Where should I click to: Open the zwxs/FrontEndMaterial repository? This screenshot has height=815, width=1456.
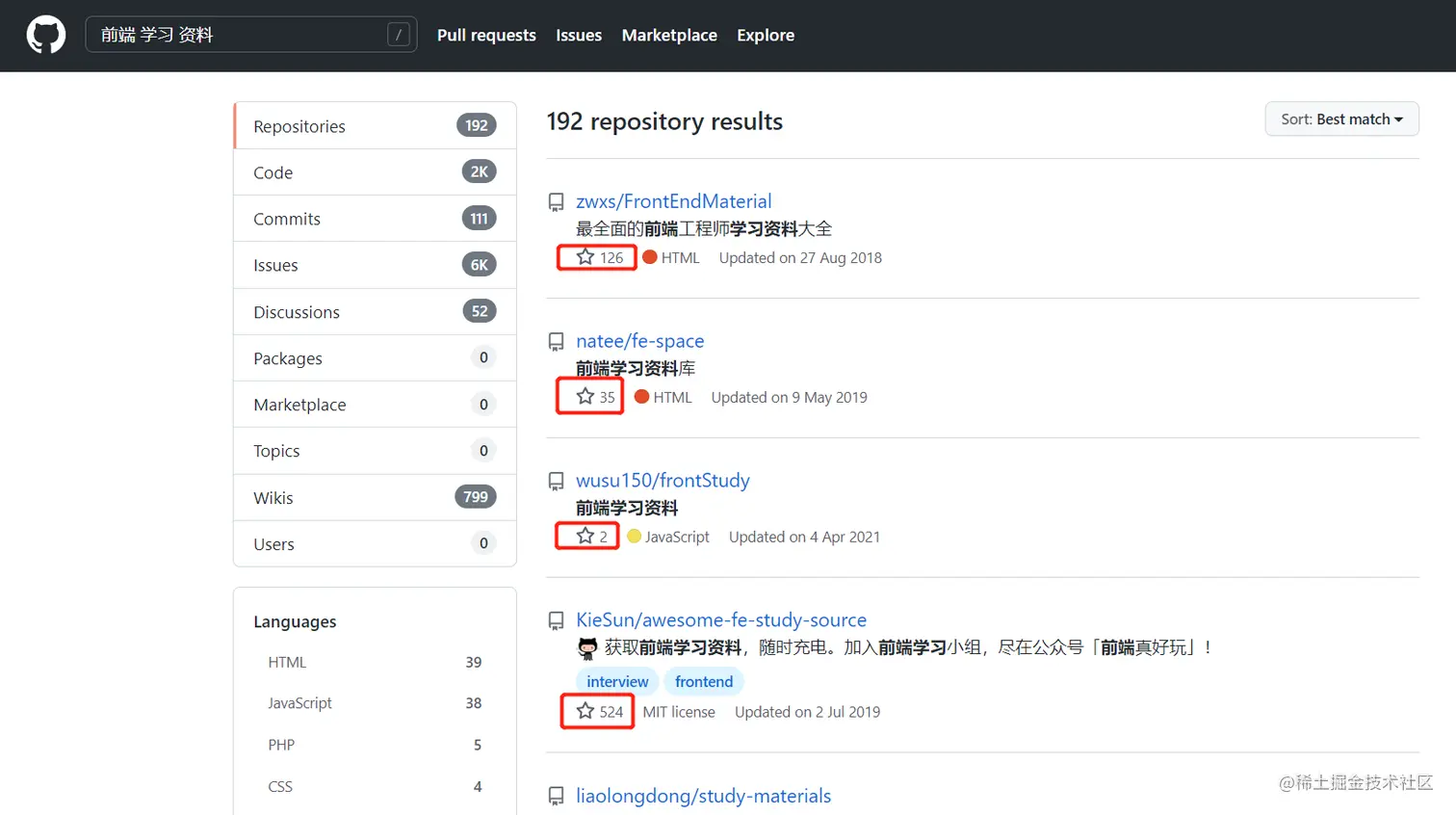(674, 201)
